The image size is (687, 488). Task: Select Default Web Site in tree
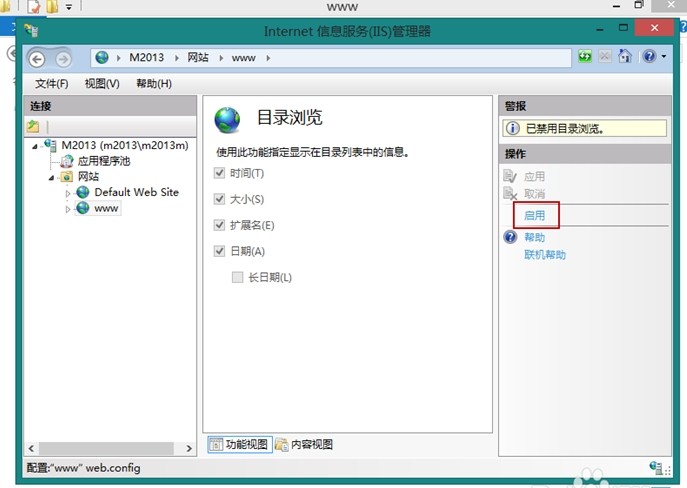[x=136, y=192]
